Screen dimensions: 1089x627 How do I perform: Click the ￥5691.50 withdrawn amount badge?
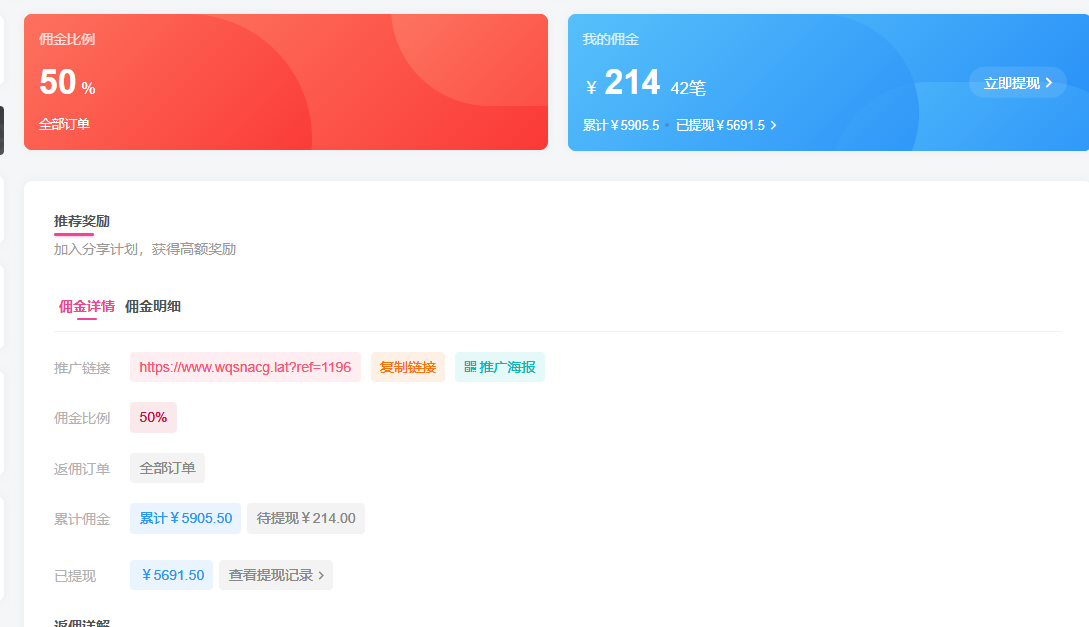(x=171, y=575)
